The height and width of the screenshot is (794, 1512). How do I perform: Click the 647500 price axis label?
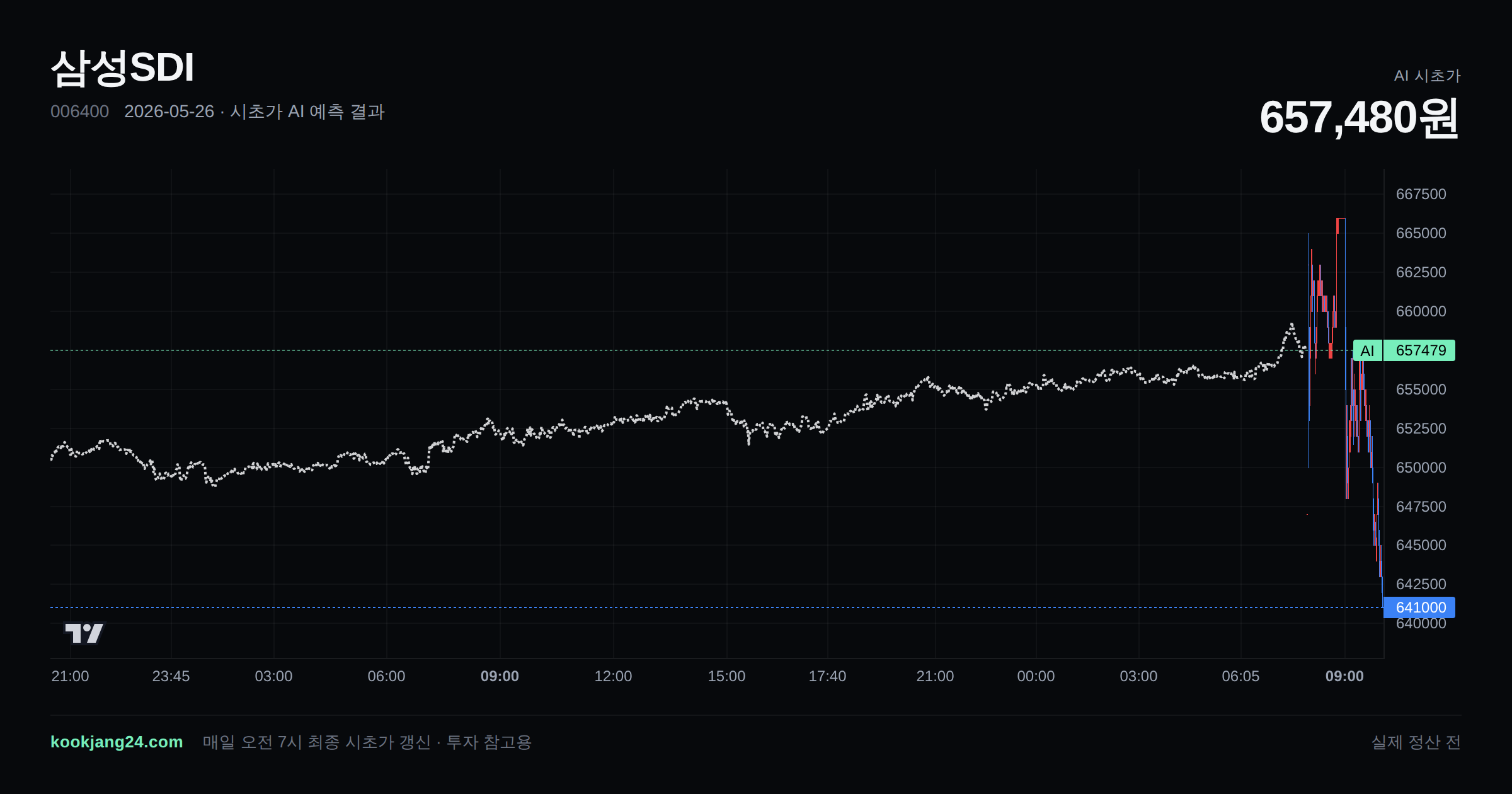pos(1421,507)
